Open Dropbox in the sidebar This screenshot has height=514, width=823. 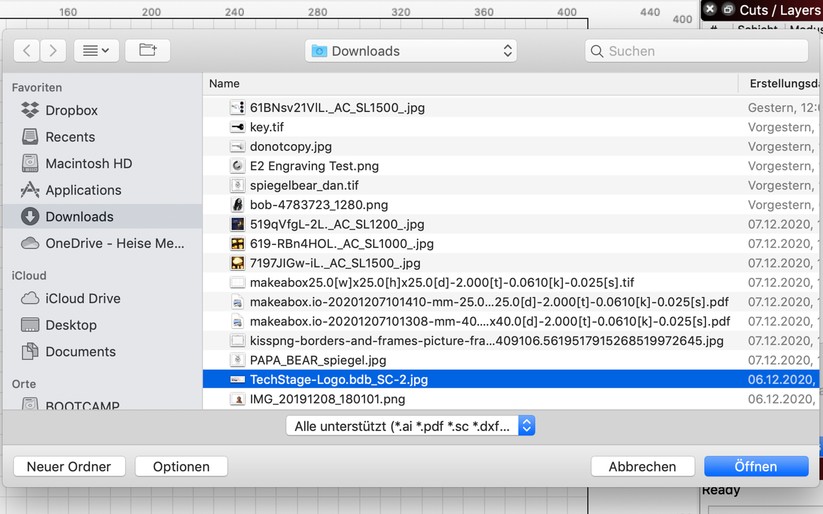tap(71, 110)
